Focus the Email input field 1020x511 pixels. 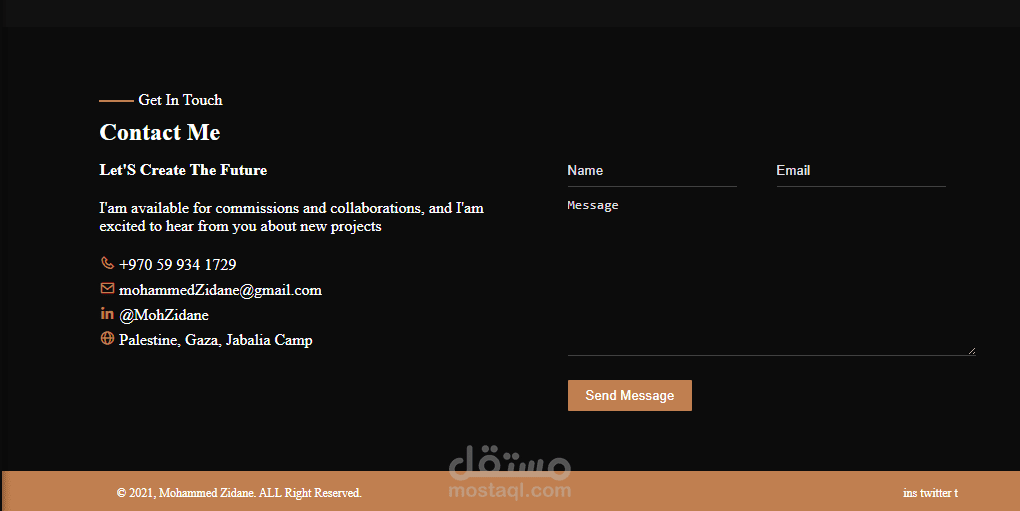[861, 171]
